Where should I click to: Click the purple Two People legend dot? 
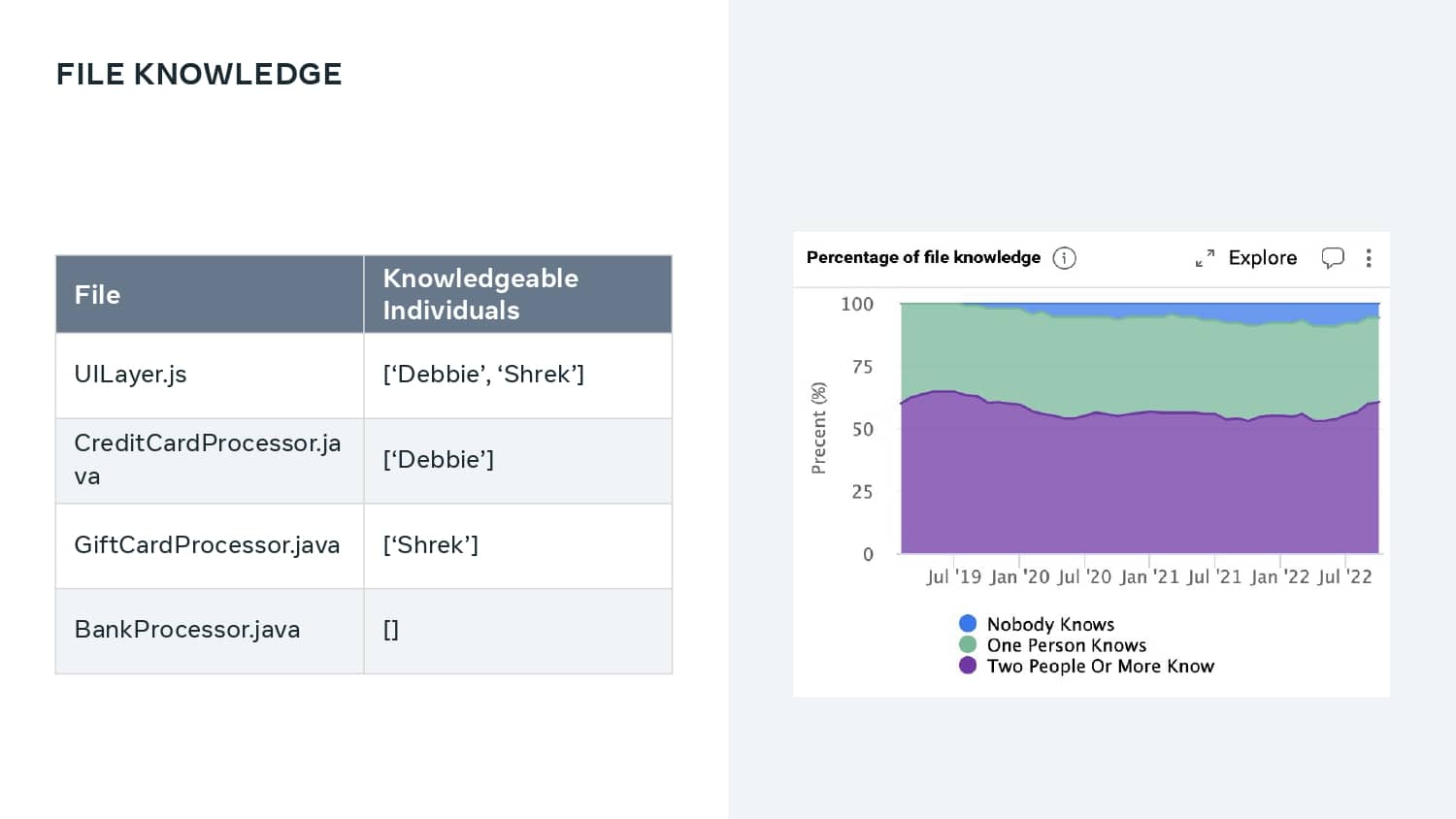(968, 665)
